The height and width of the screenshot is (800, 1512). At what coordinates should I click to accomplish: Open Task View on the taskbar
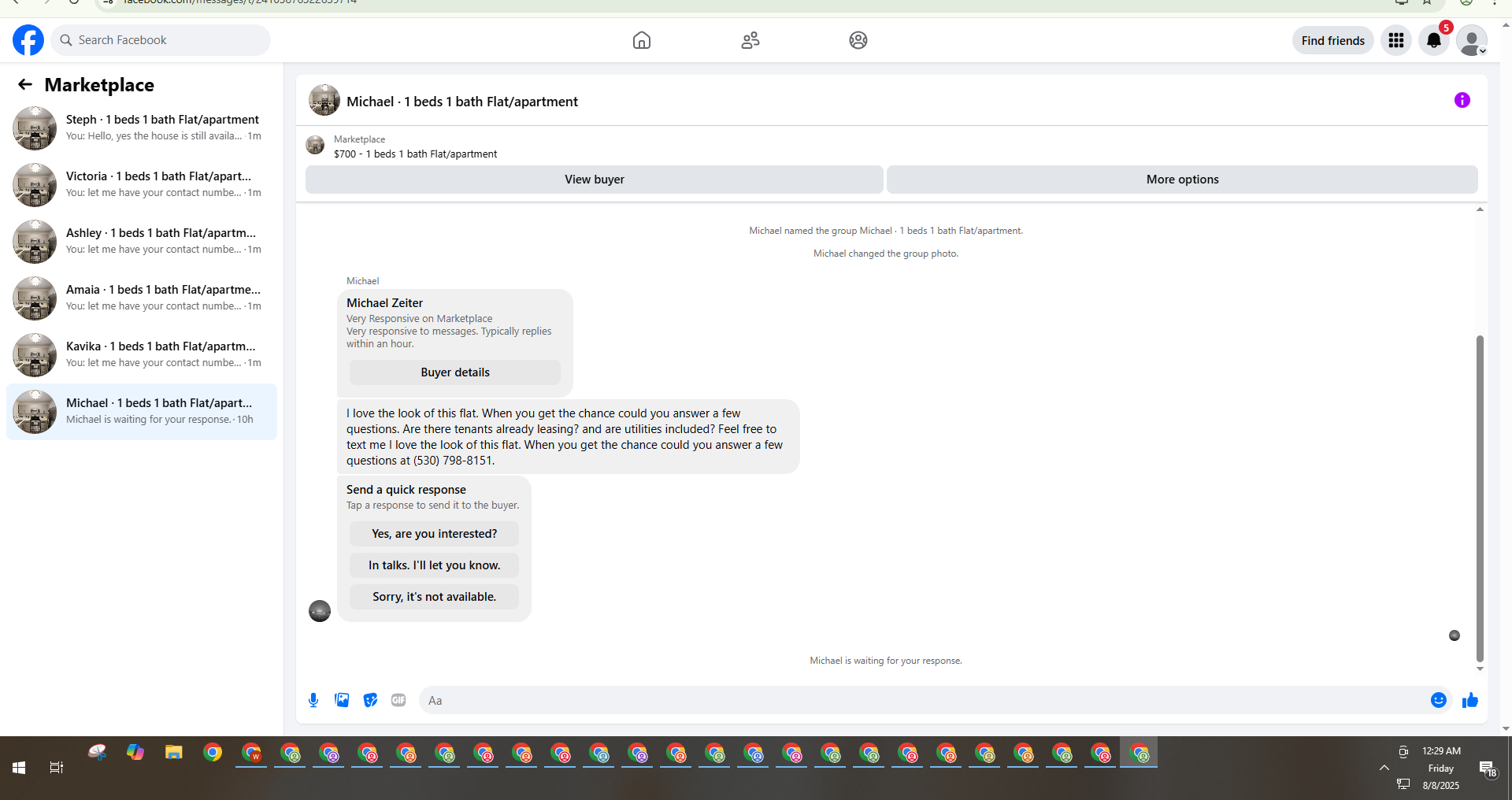(x=57, y=768)
